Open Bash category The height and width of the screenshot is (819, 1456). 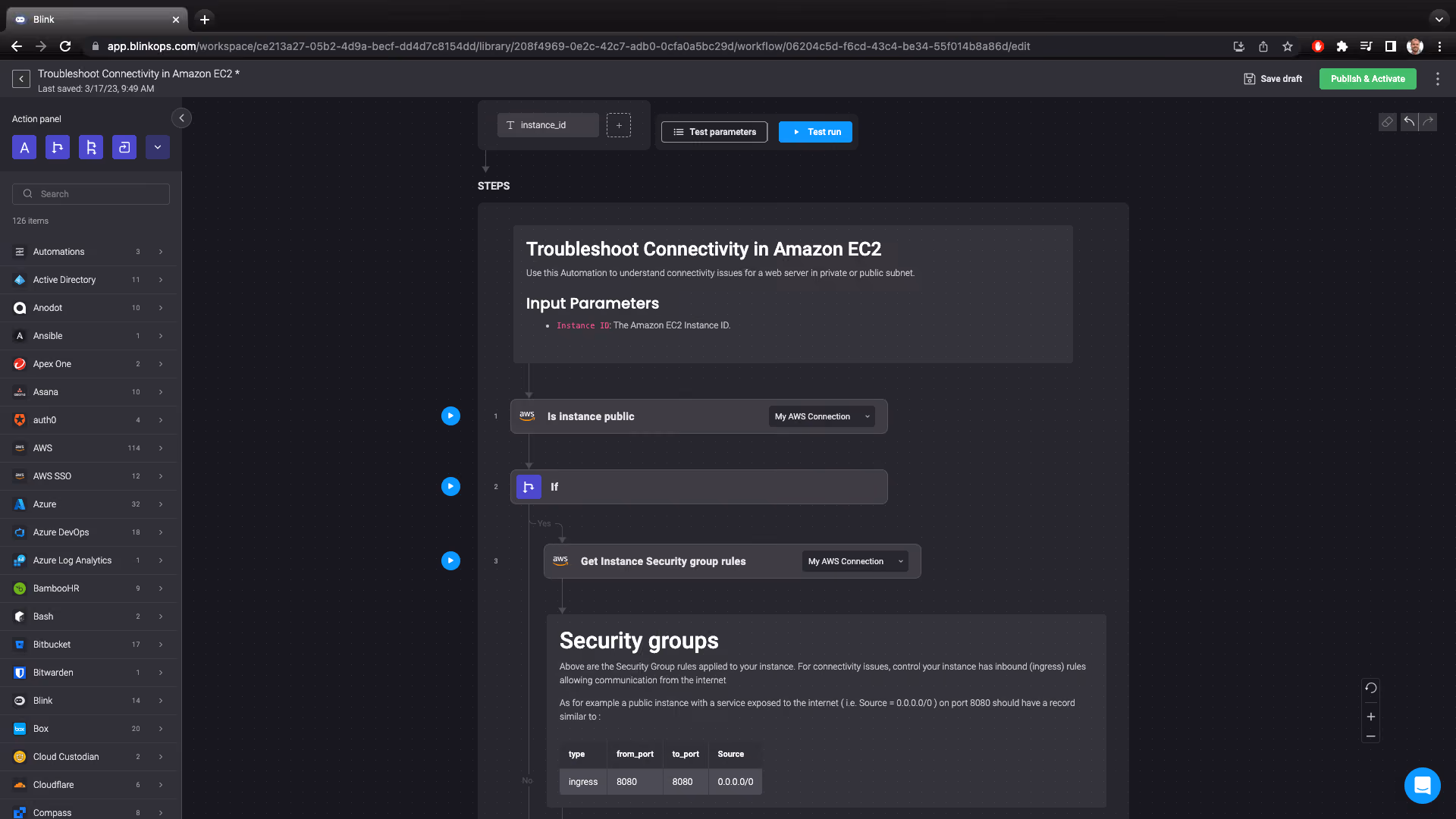pos(88,617)
